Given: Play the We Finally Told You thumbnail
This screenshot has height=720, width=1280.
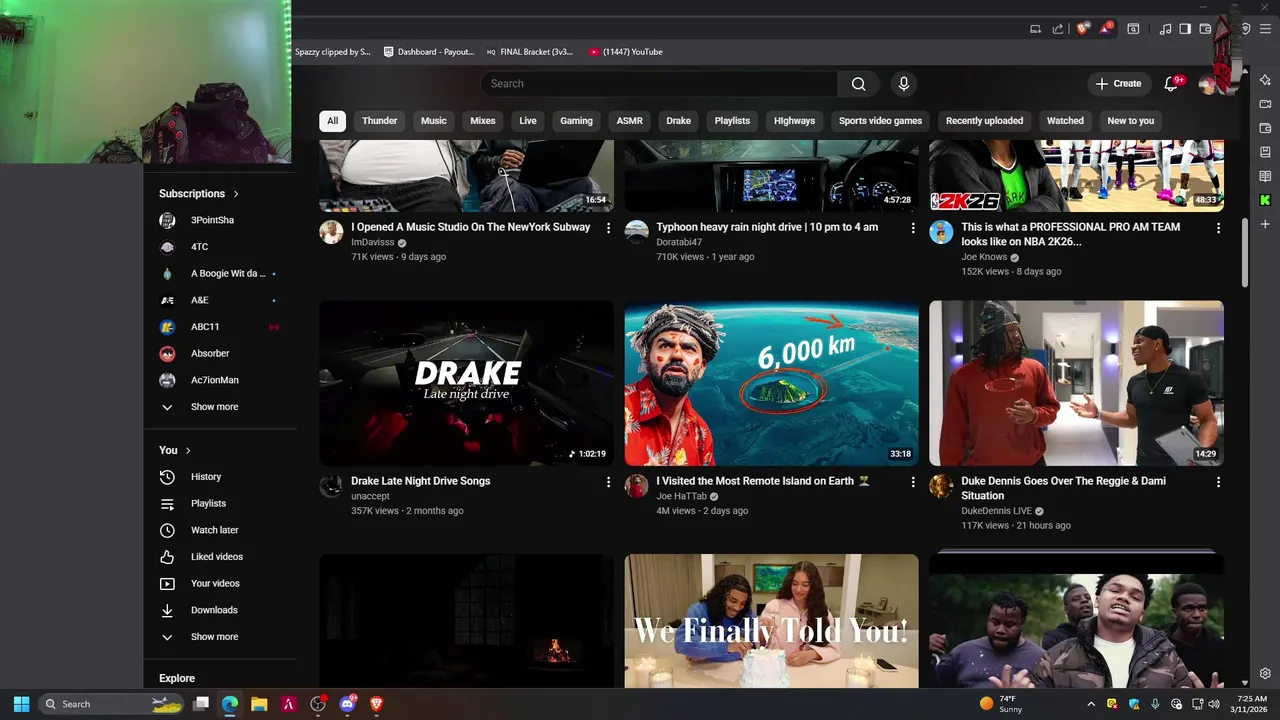Looking at the screenshot, I should pyautogui.click(x=771, y=621).
